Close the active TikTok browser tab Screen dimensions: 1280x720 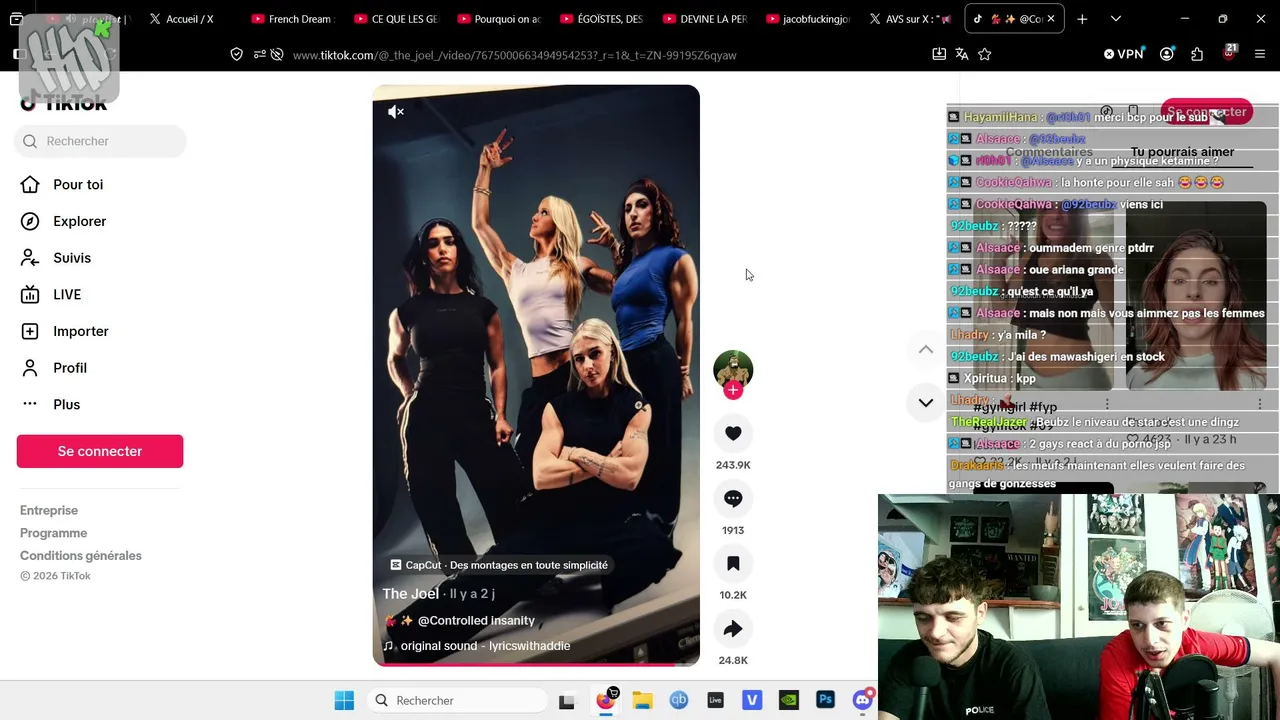point(1050,19)
